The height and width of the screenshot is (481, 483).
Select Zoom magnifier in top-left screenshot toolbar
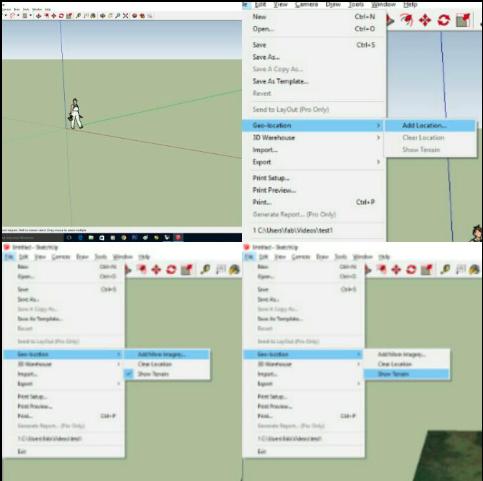(117, 16)
